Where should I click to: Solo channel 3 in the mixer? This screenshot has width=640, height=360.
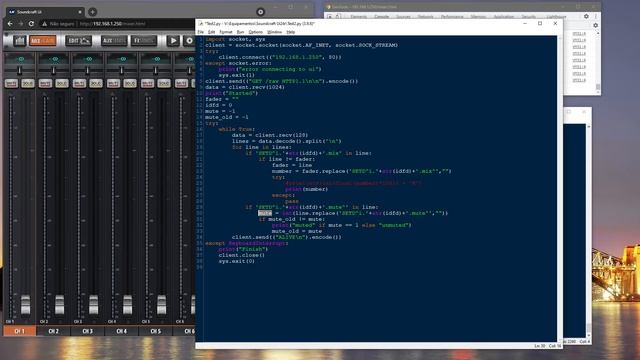(96, 84)
